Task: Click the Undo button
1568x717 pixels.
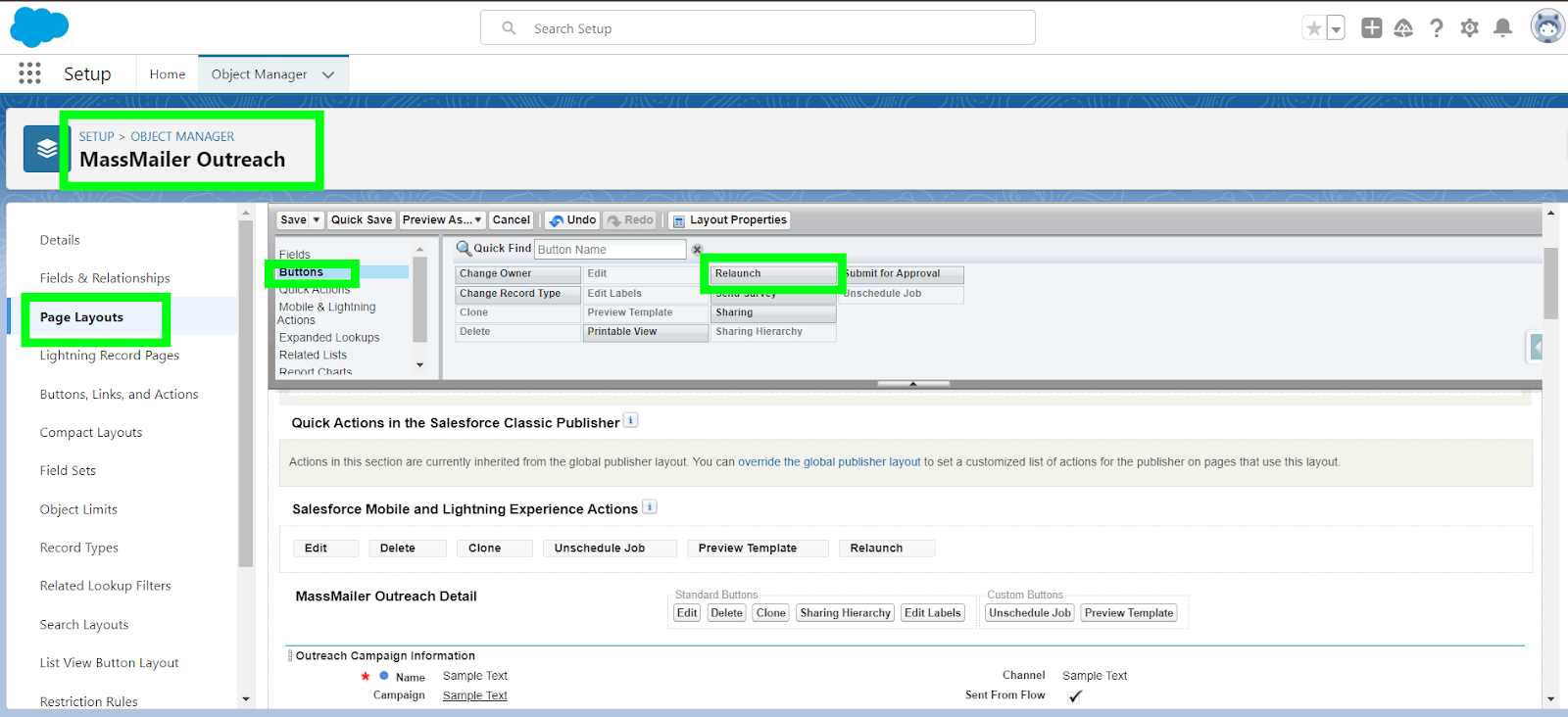Action: (x=572, y=220)
